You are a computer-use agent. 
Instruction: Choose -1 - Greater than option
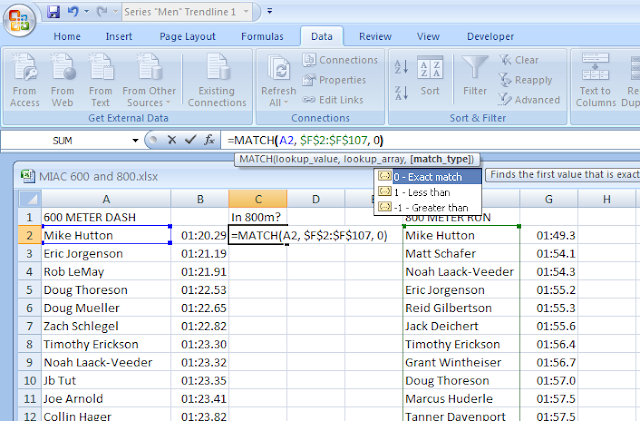tap(428, 207)
